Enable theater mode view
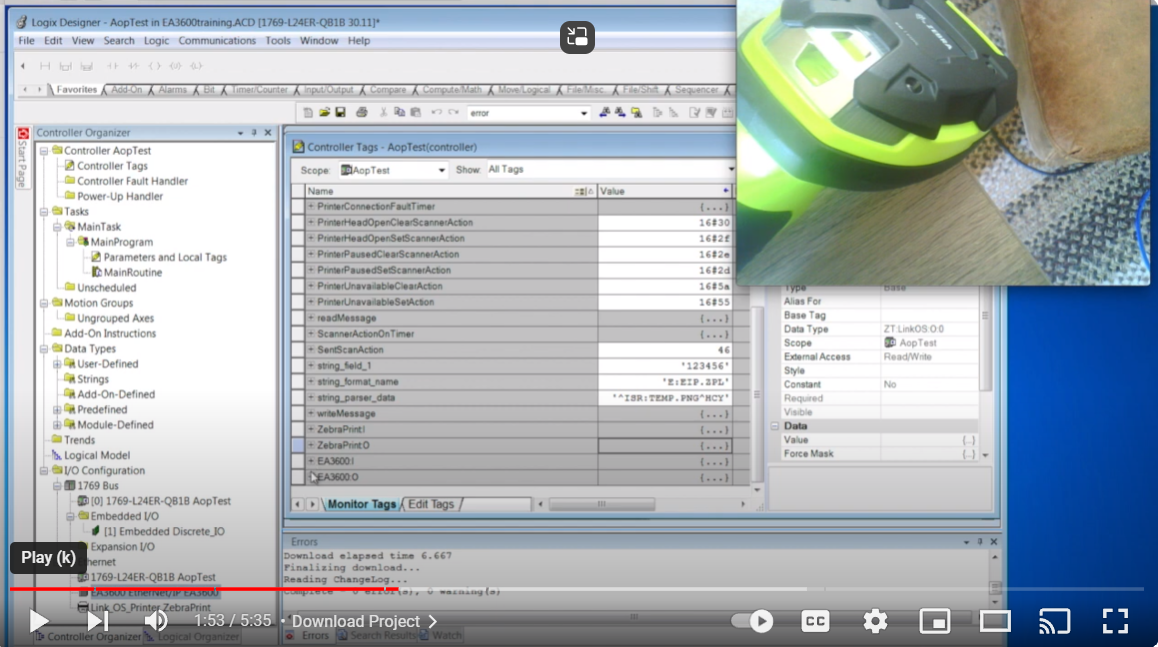Viewport: 1158px width, 647px height. 995,621
